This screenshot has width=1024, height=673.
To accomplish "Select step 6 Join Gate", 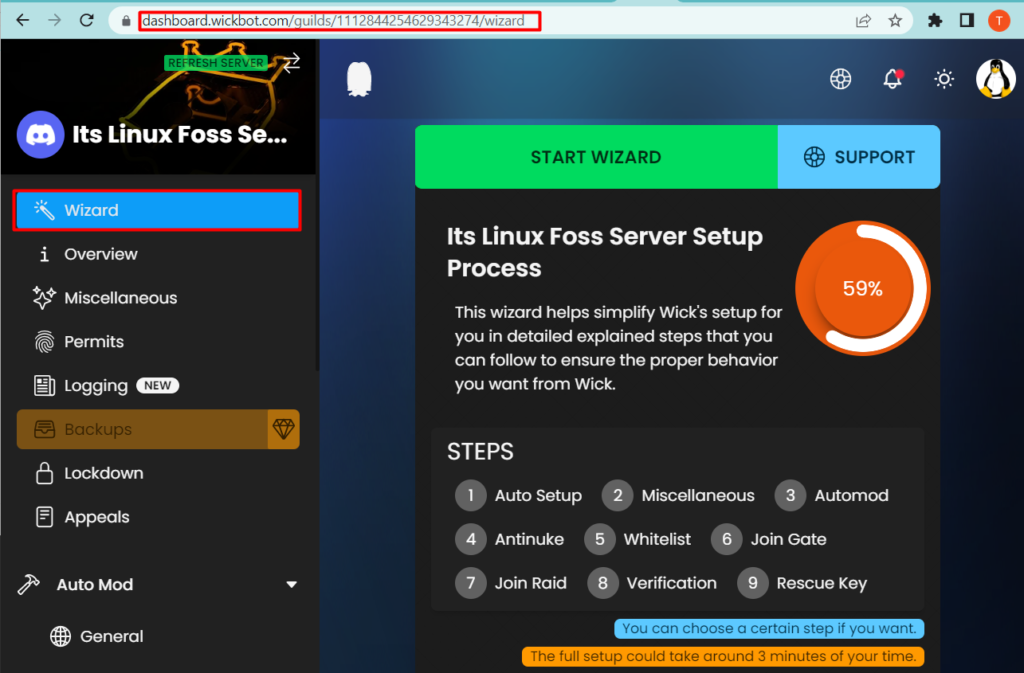I will coord(769,539).
